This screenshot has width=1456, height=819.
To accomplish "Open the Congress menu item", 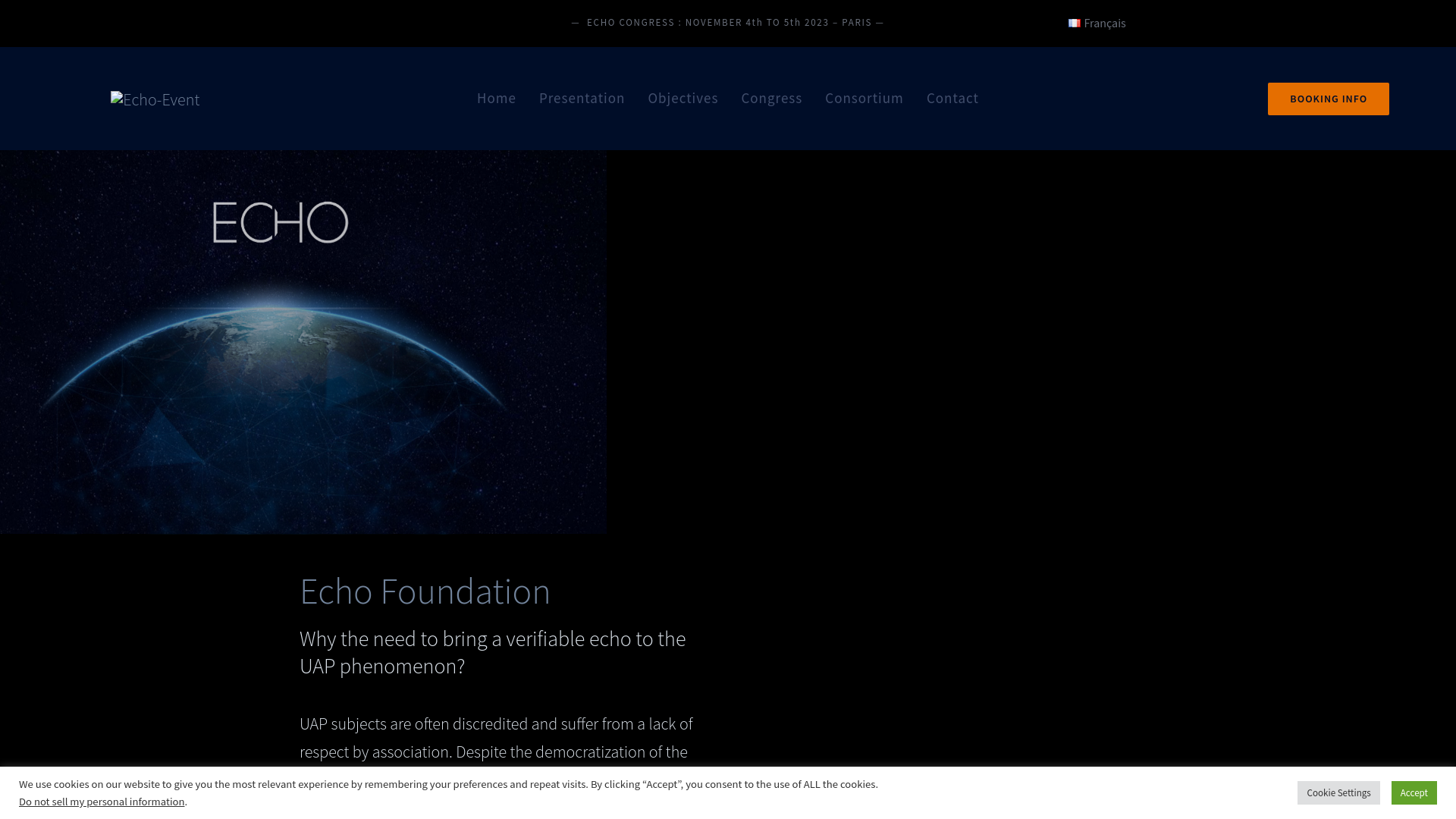I will [771, 98].
